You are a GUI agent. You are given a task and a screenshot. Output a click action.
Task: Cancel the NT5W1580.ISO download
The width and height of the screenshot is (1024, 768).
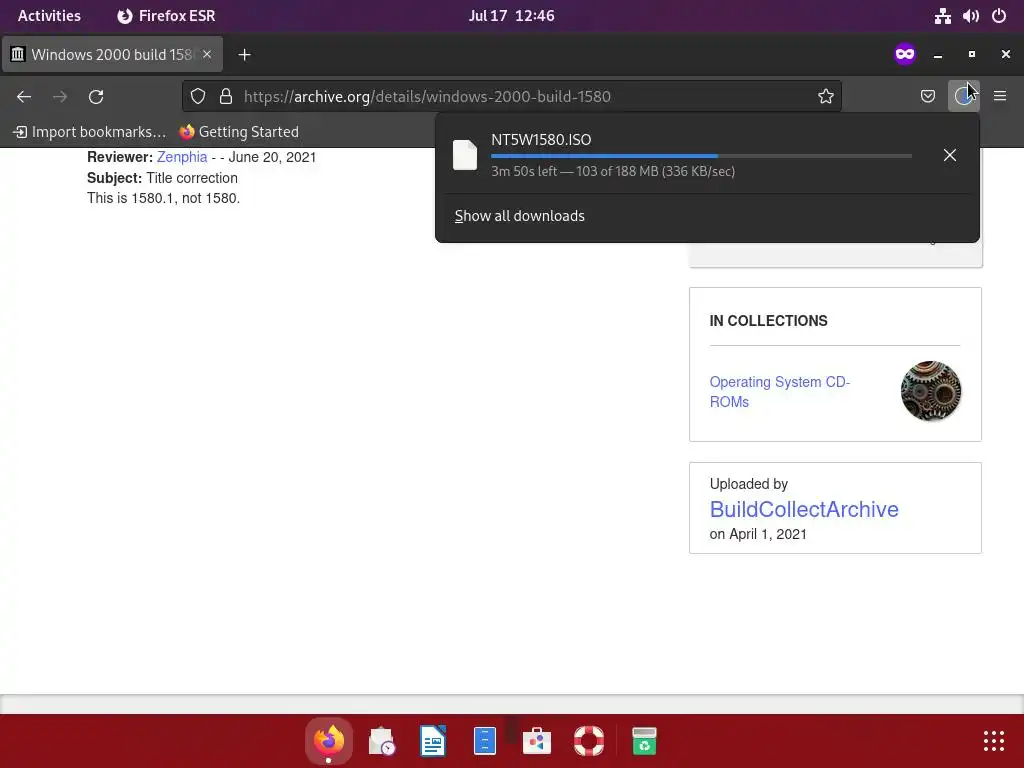pyautogui.click(x=950, y=155)
